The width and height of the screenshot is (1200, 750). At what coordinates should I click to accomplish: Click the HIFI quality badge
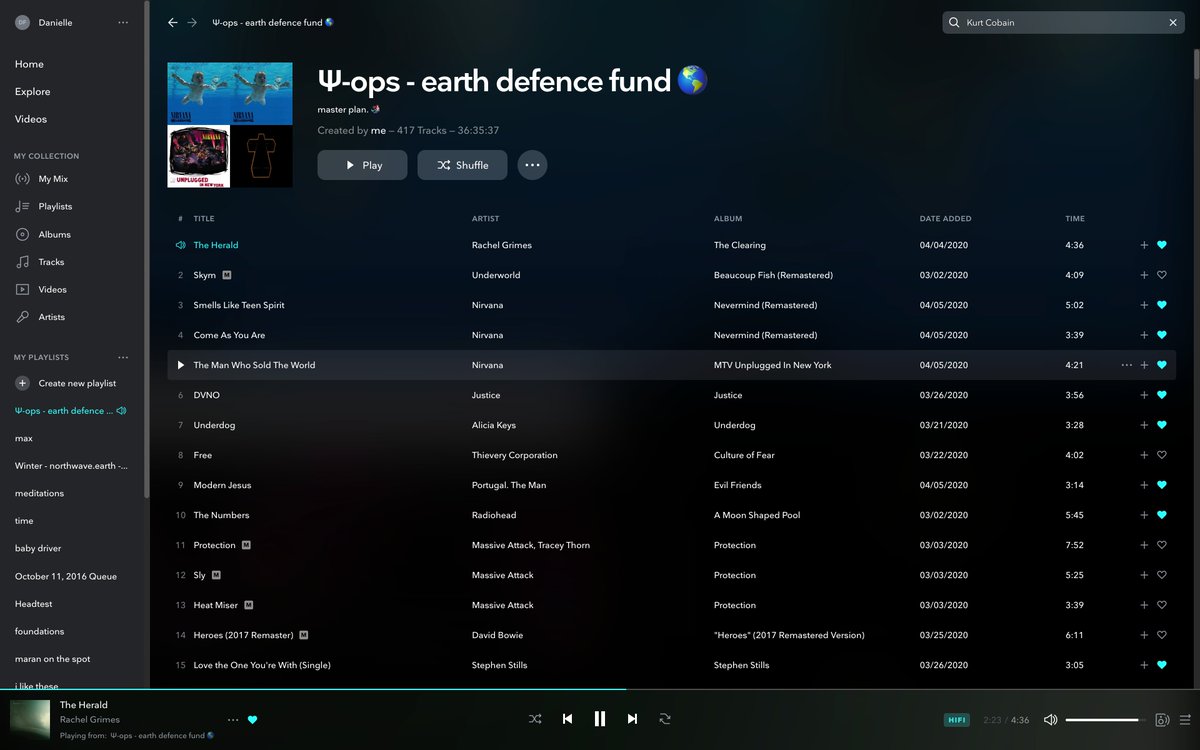coord(956,720)
